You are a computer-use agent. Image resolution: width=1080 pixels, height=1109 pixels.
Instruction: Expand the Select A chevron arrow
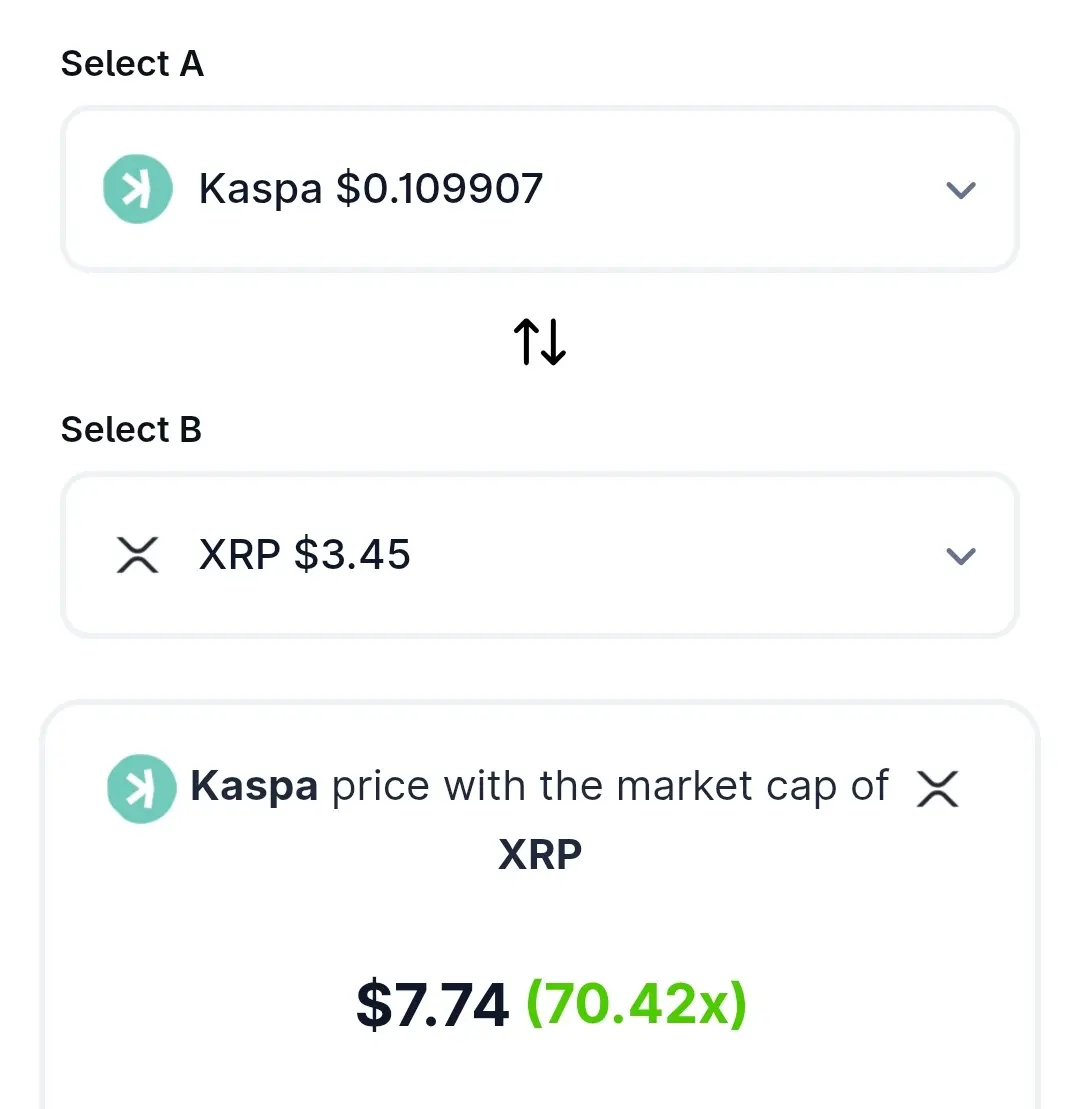pyautogui.click(x=960, y=190)
